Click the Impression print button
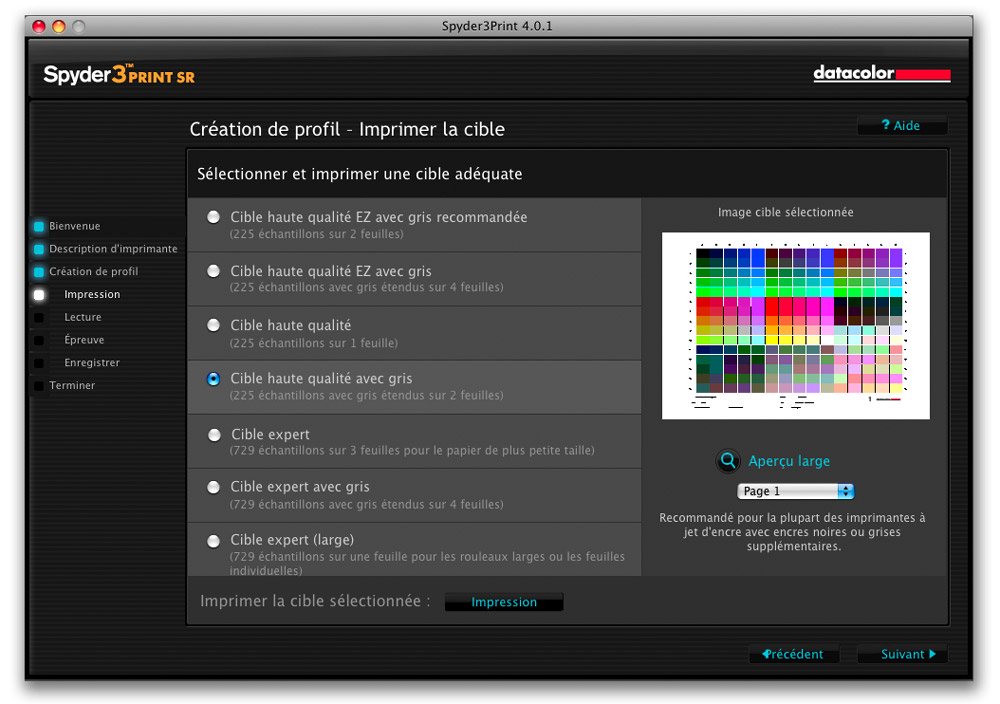The width and height of the screenshot is (1000, 704). point(504,602)
